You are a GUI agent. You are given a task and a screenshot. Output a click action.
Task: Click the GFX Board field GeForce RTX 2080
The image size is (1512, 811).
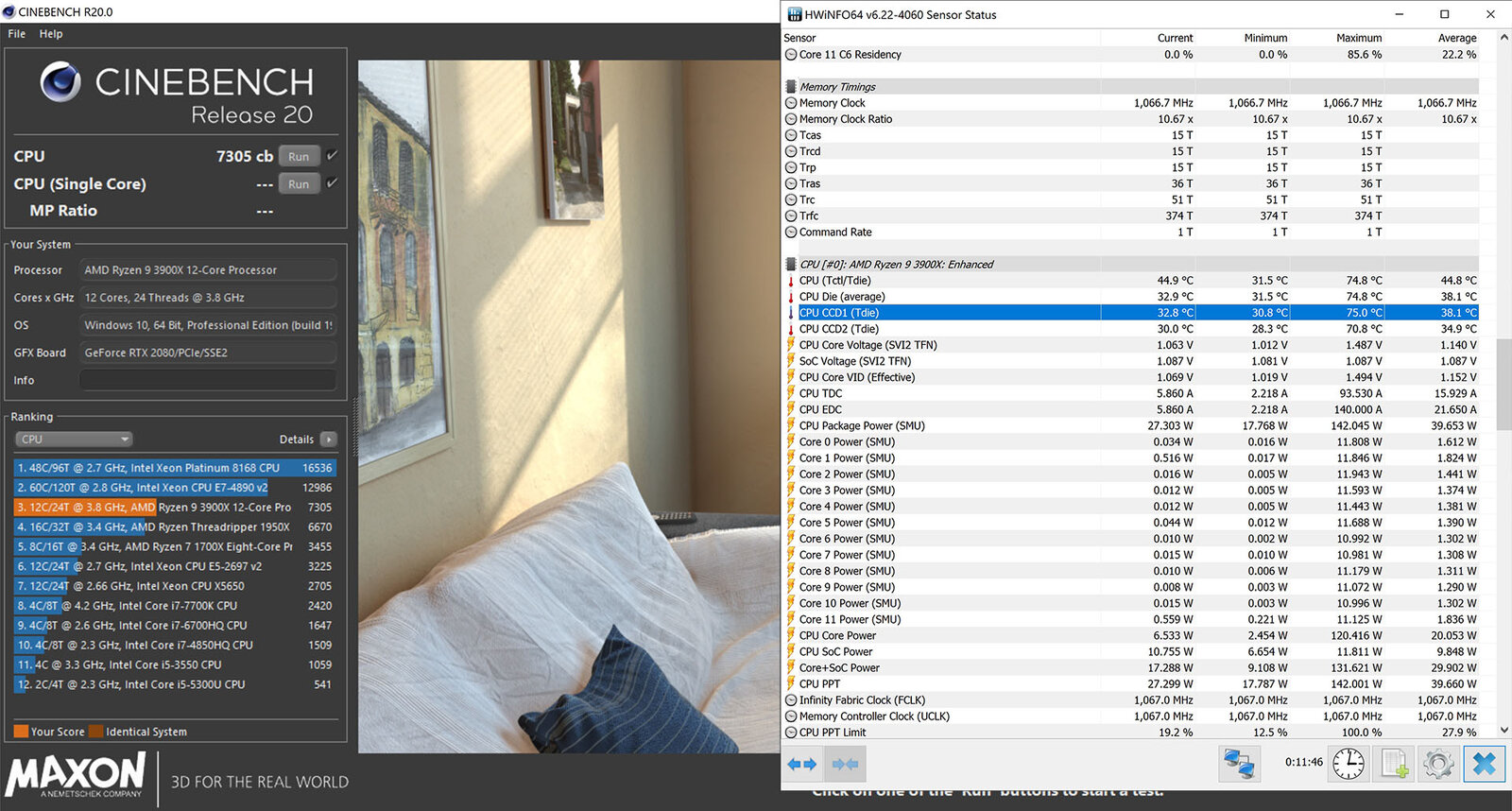[208, 353]
